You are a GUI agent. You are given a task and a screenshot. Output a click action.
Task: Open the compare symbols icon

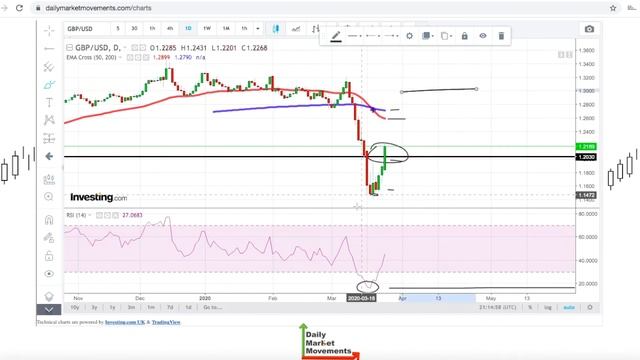pyautogui.click(x=316, y=29)
